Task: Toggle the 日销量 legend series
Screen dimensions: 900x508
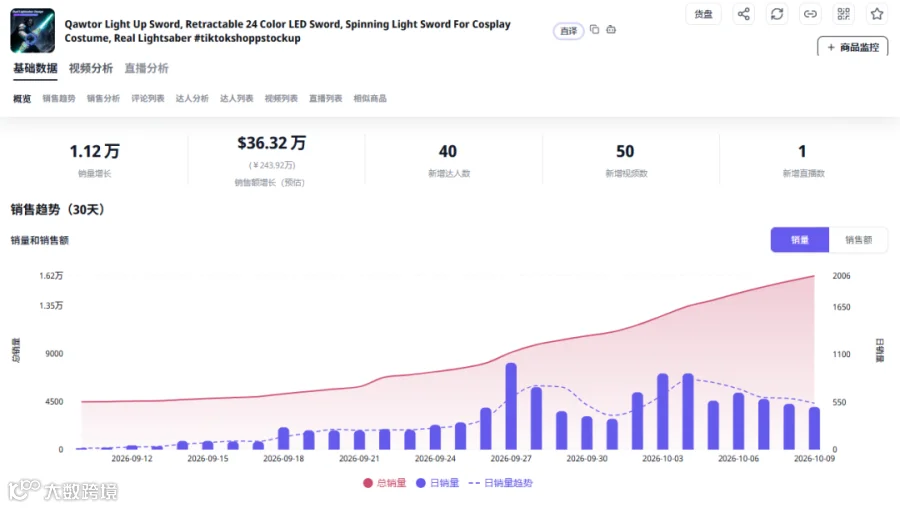Action: [437, 483]
